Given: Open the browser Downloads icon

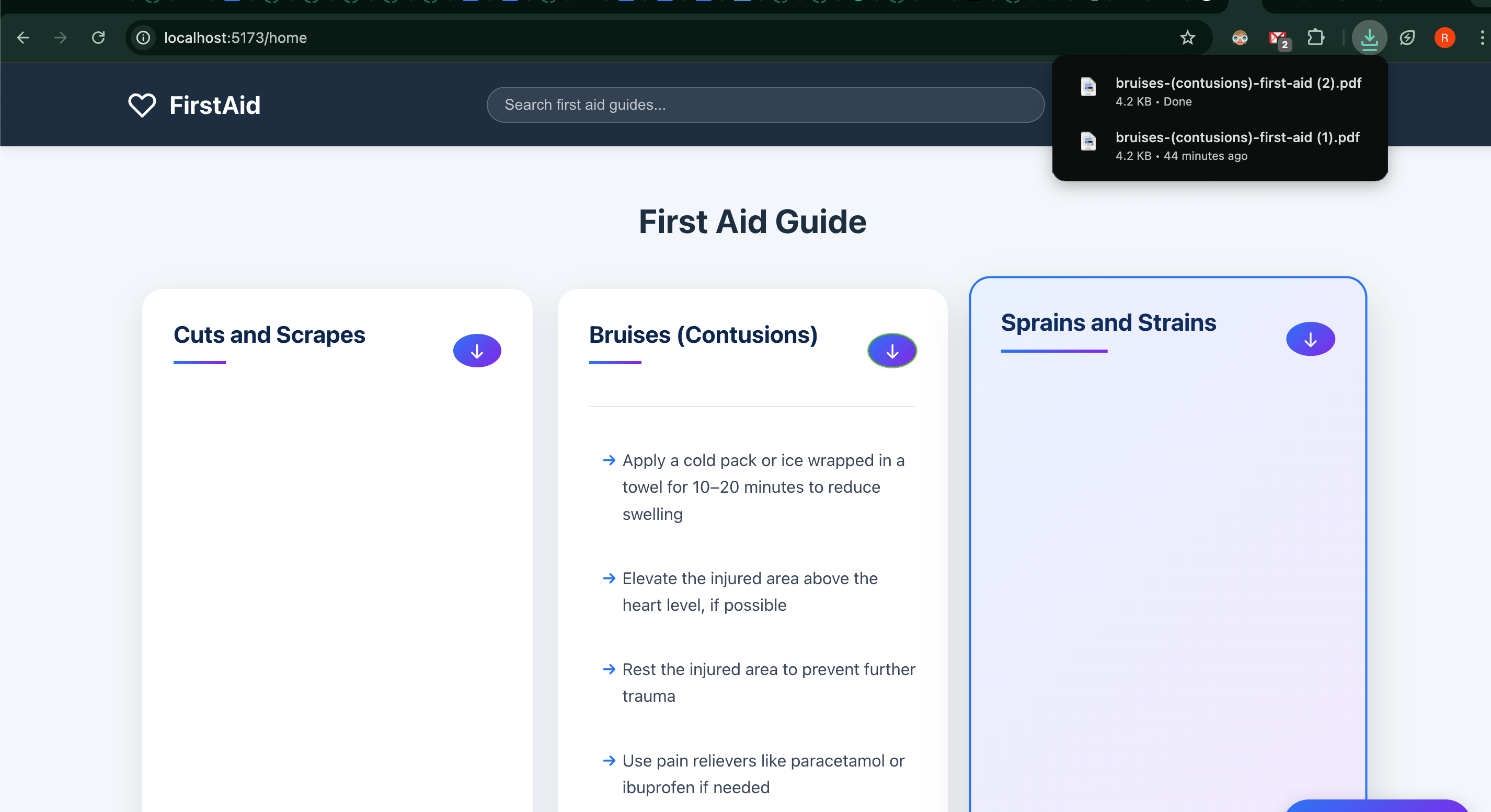Looking at the screenshot, I should (x=1369, y=38).
